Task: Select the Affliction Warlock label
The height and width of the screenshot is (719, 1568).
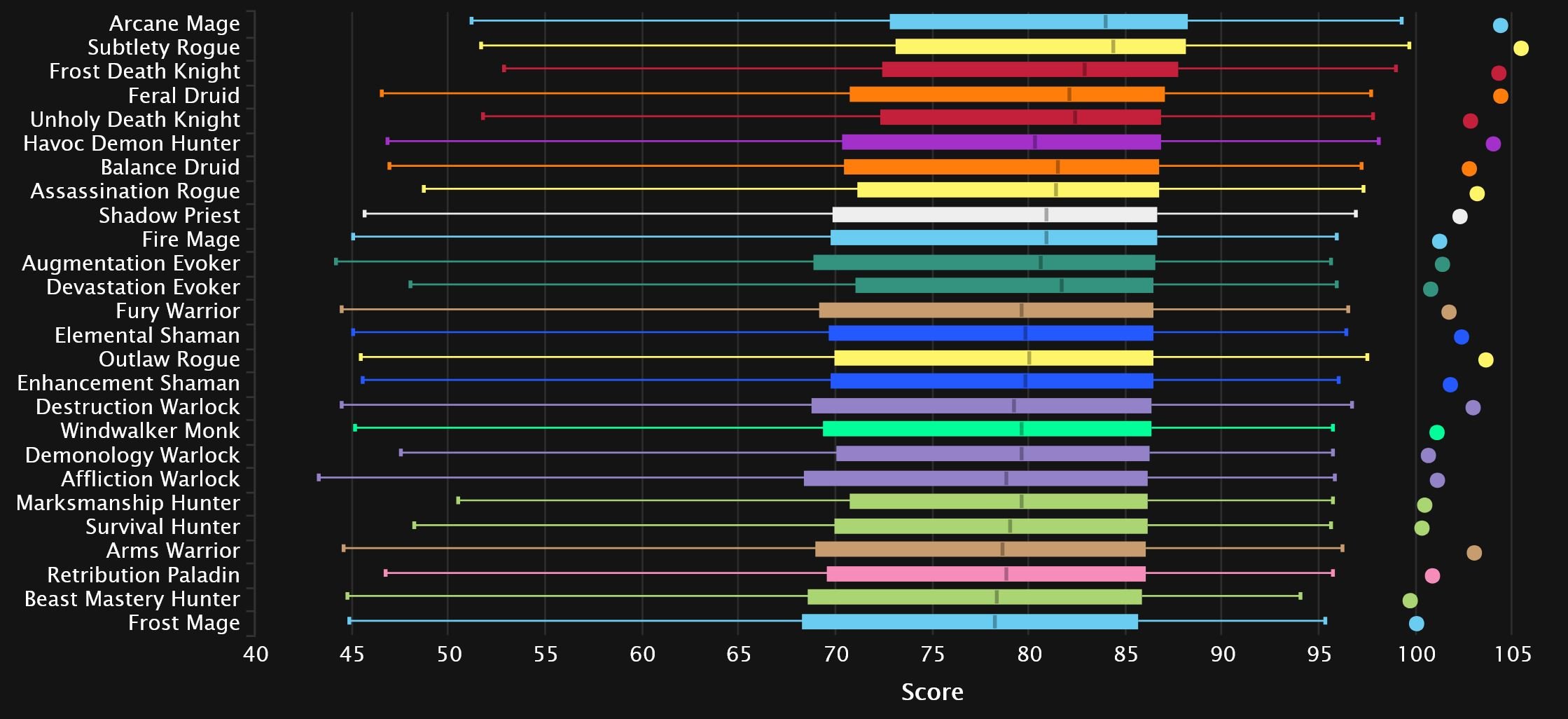Action: pyautogui.click(x=151, y=479)
